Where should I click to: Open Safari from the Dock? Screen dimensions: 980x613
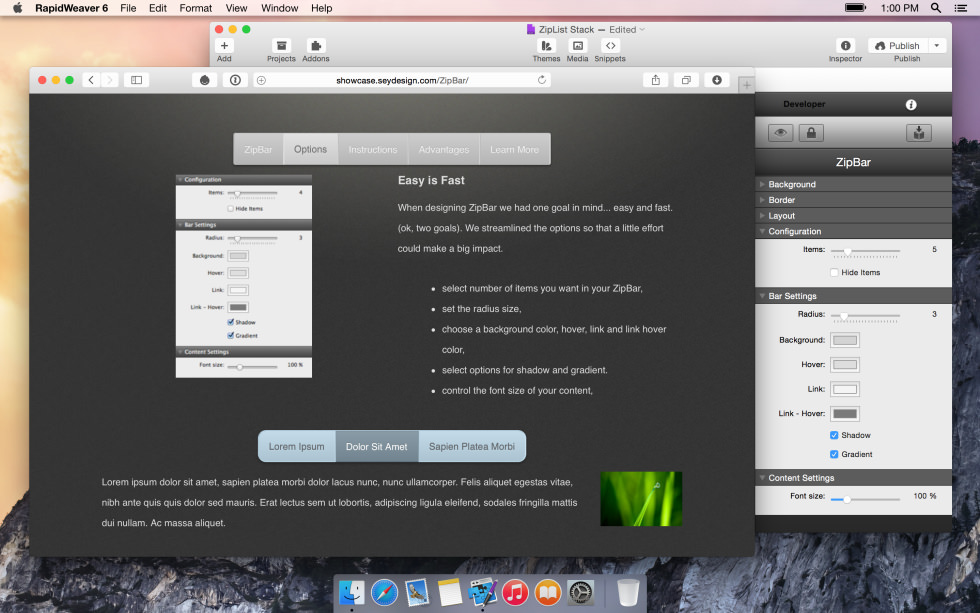click(384, 592)
